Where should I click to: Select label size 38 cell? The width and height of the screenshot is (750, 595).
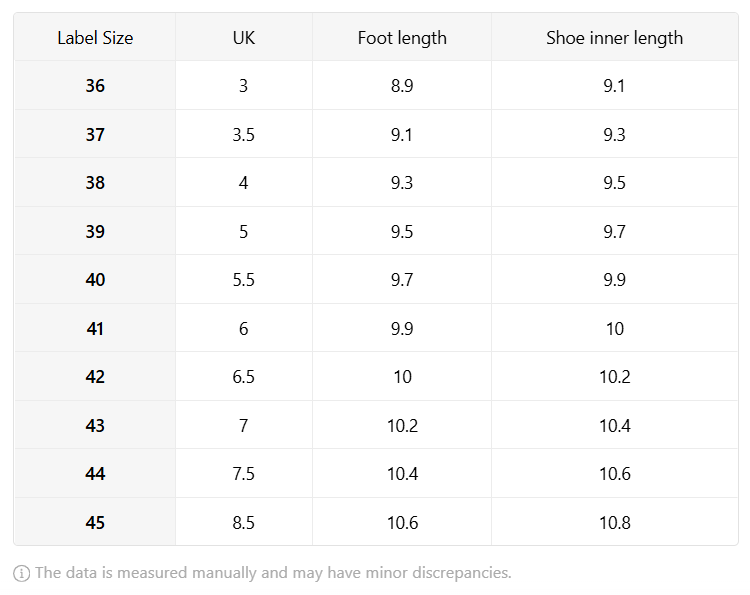tap(95, 182)
